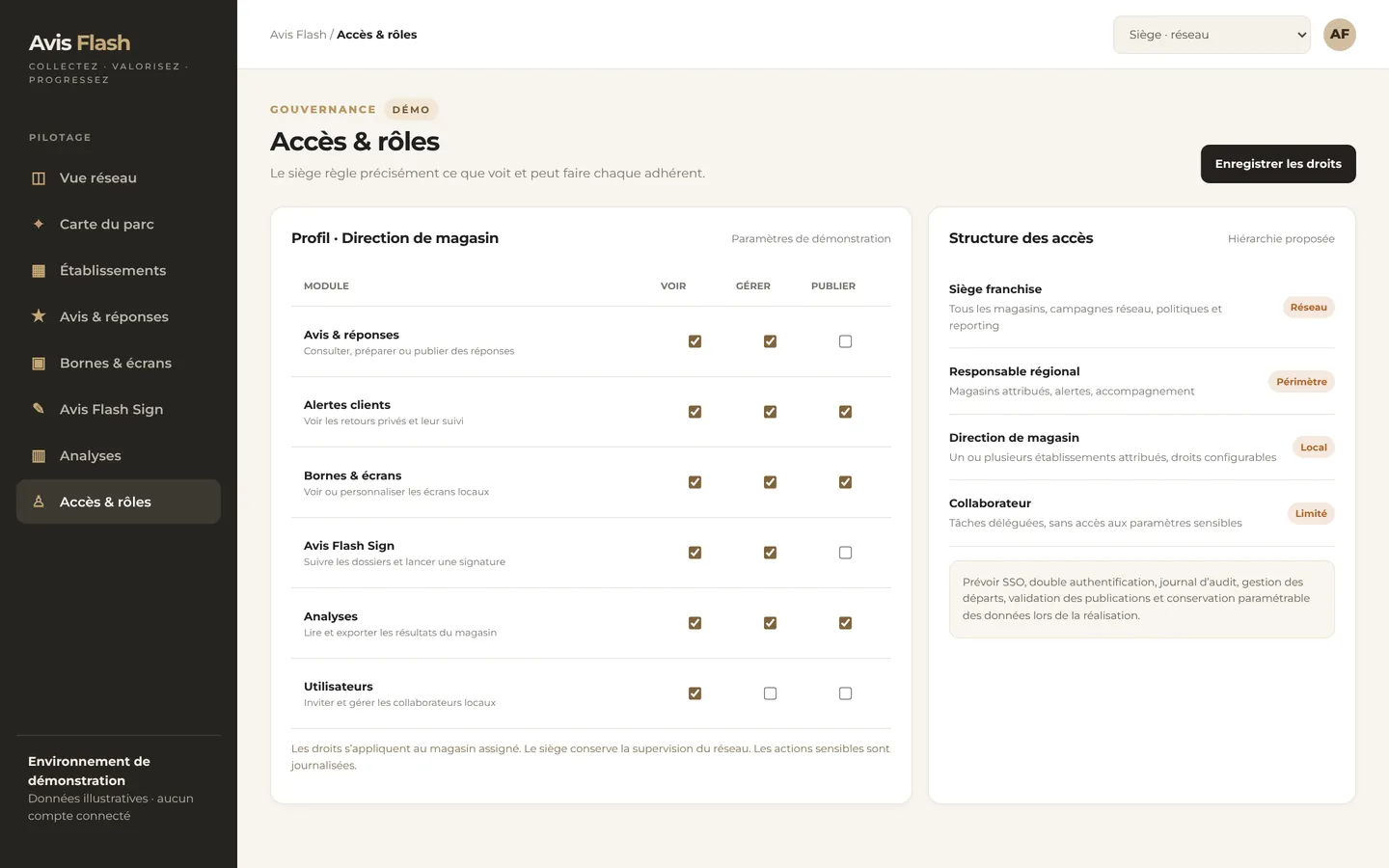
Task: Click the VOIR column header
Action: pos(673,286)
